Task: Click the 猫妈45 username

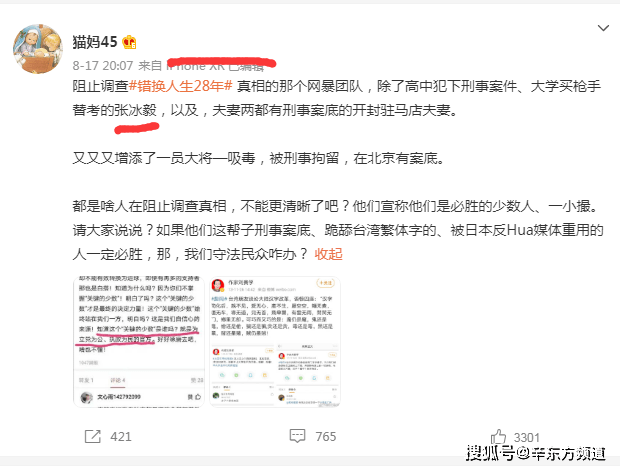Action: click(x=95, y=42)
